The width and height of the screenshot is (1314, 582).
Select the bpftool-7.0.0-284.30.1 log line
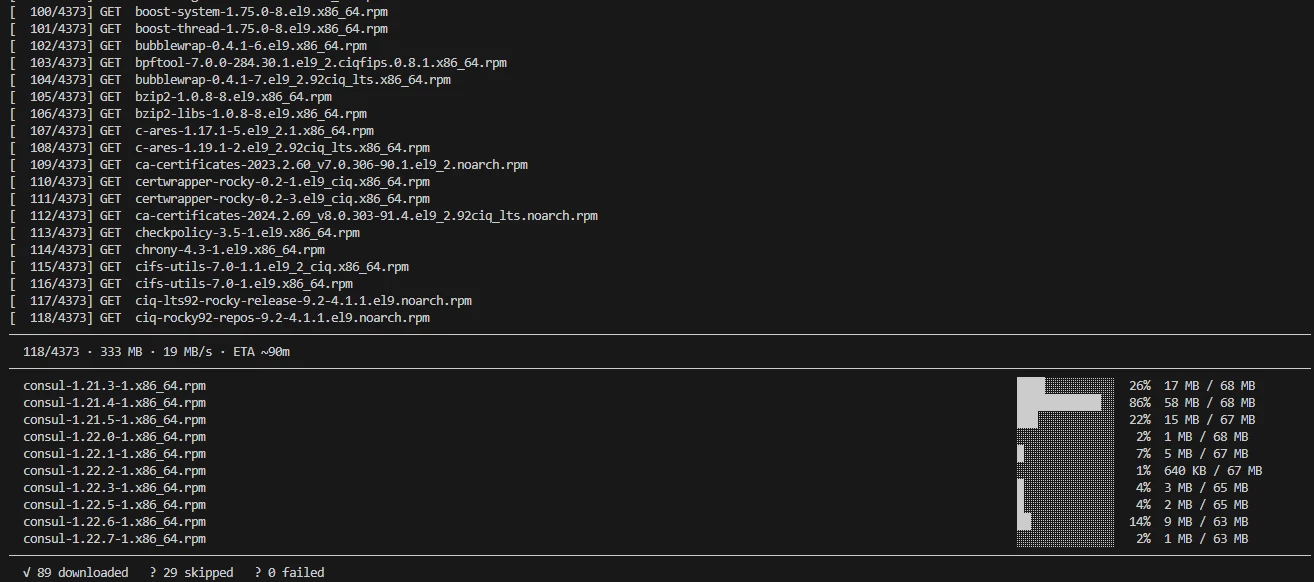[258, 63]
